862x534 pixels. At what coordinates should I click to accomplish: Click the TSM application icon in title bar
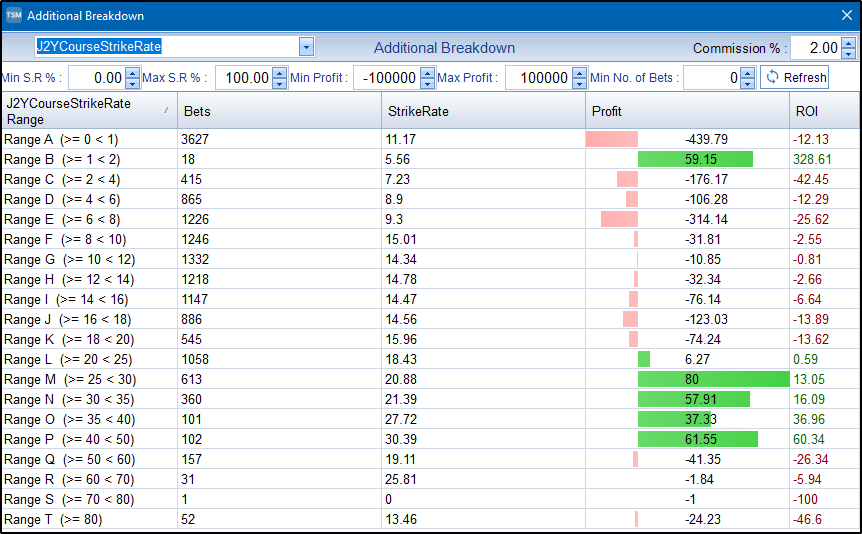(x=13, y=15)
